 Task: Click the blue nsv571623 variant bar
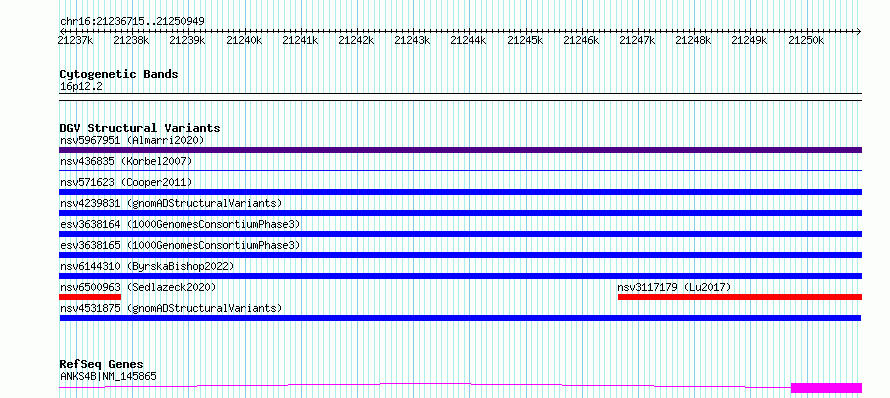point(460,192)
